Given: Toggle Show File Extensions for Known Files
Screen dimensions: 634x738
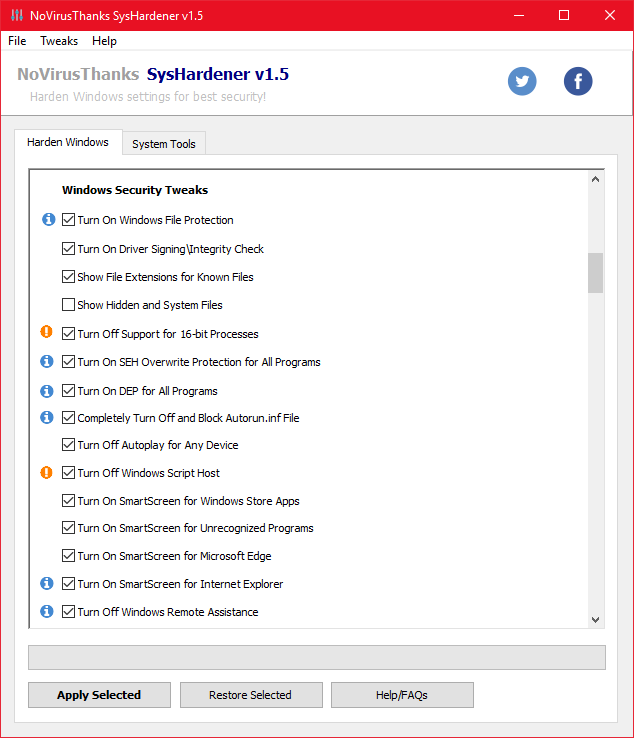Looking at the screenshot, I should coord(68,277).
